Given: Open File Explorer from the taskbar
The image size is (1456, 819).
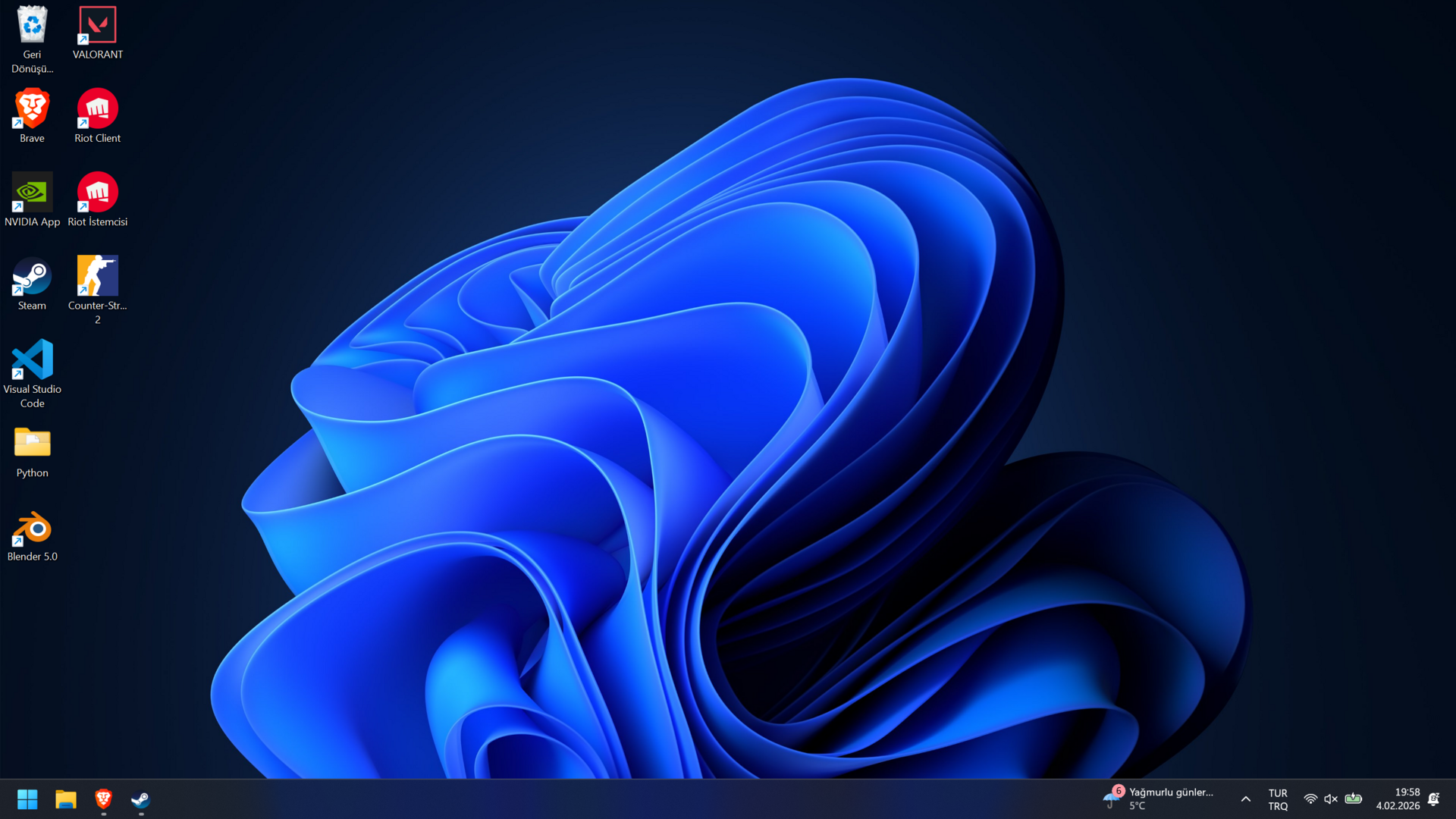Looking at the screenshot, I should pyautogui.click(x=66, y=799).
